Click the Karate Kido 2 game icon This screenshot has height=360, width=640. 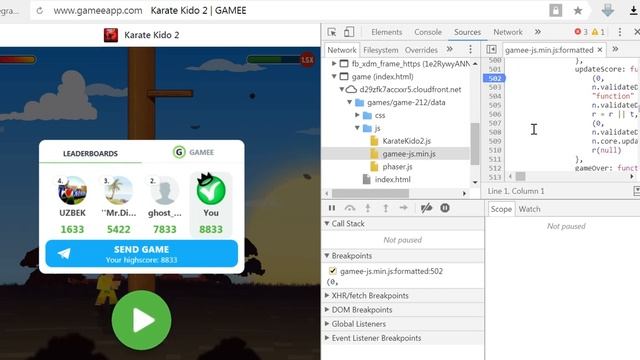click(x=111, y=35)
